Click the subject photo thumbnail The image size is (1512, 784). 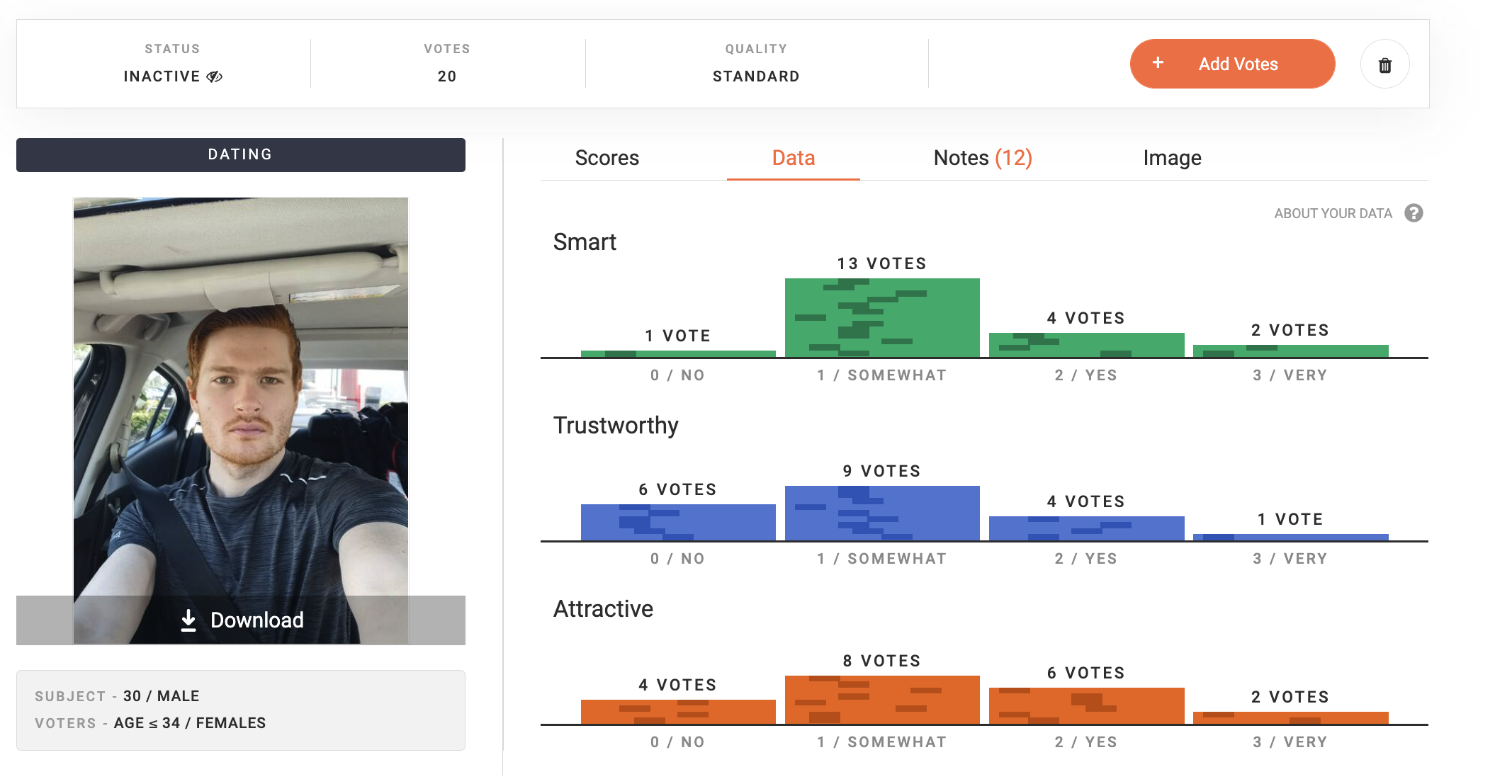click(241, 397)
